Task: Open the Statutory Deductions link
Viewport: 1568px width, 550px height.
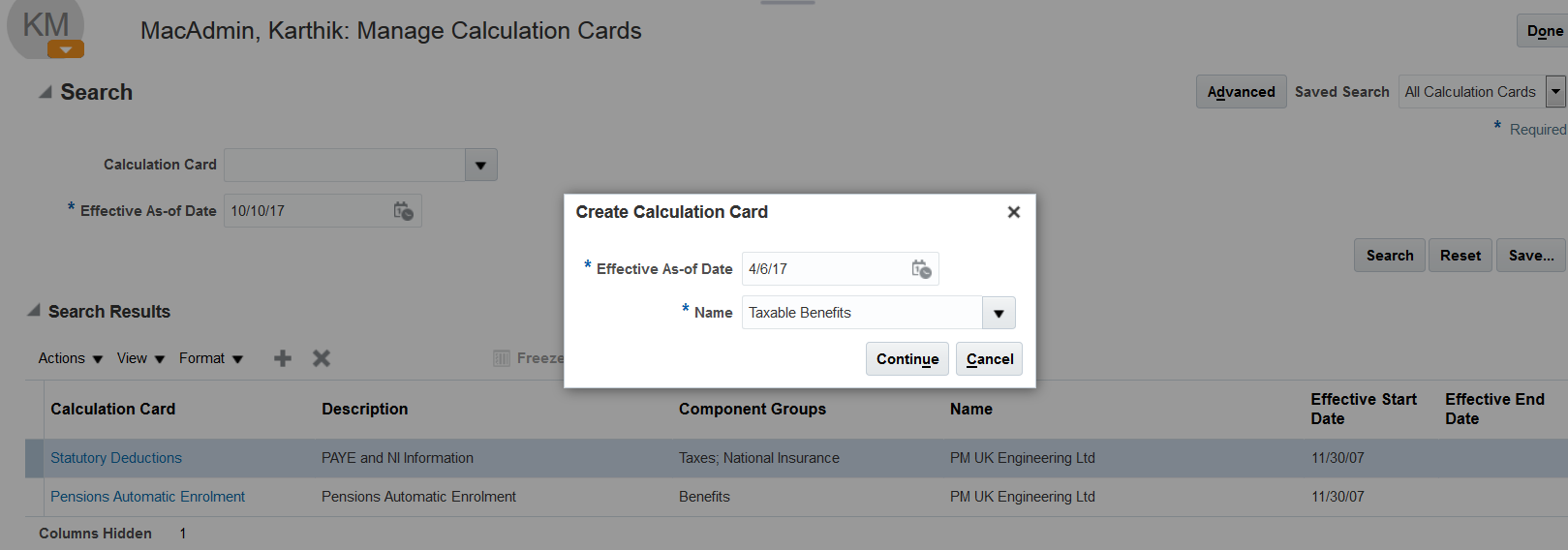Action: [116, 458]
